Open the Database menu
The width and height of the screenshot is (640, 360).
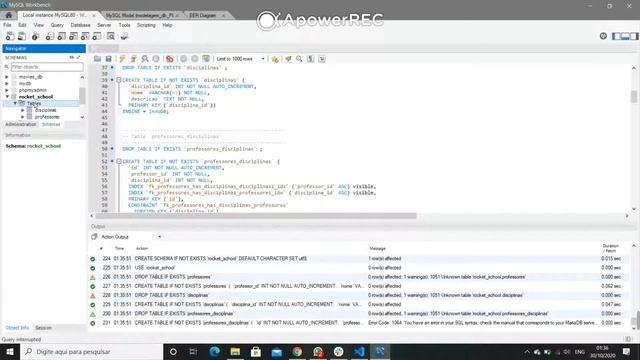click(x=80, y=25)
